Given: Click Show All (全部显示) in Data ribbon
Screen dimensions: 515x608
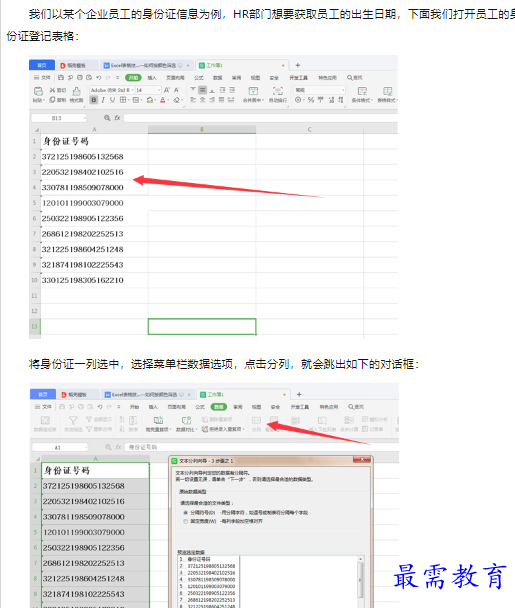Looking at the screenshot, I should click(99, 419).
